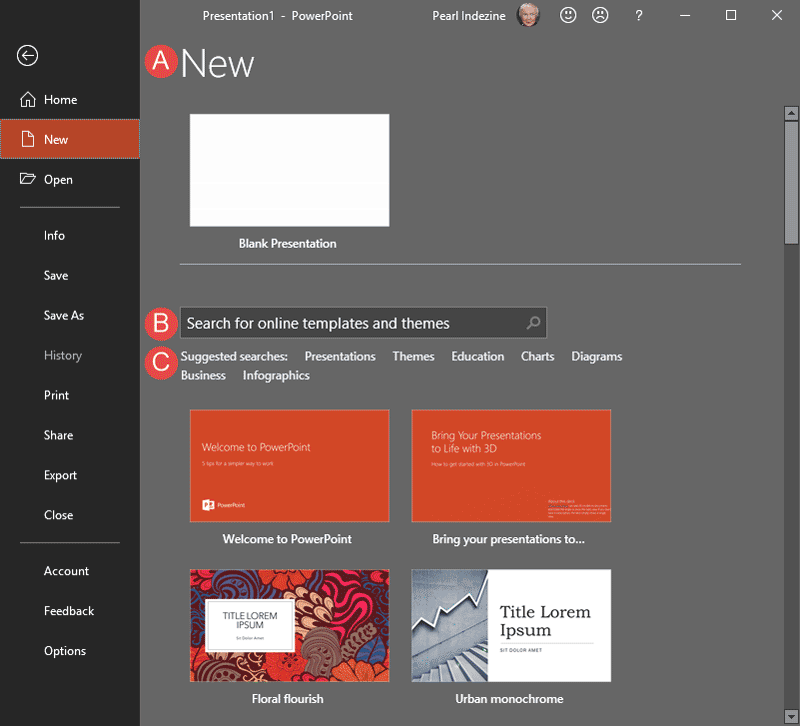
Task: Click the Infographics suggested search link
Action: (x=276, y=375)
